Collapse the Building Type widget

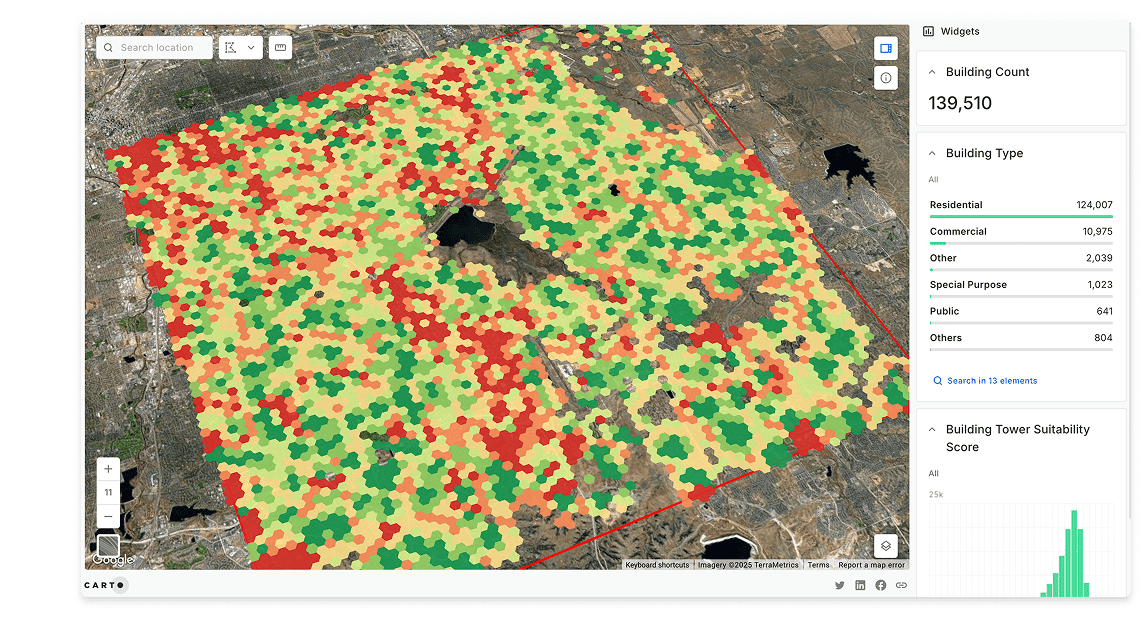(932, 153)
